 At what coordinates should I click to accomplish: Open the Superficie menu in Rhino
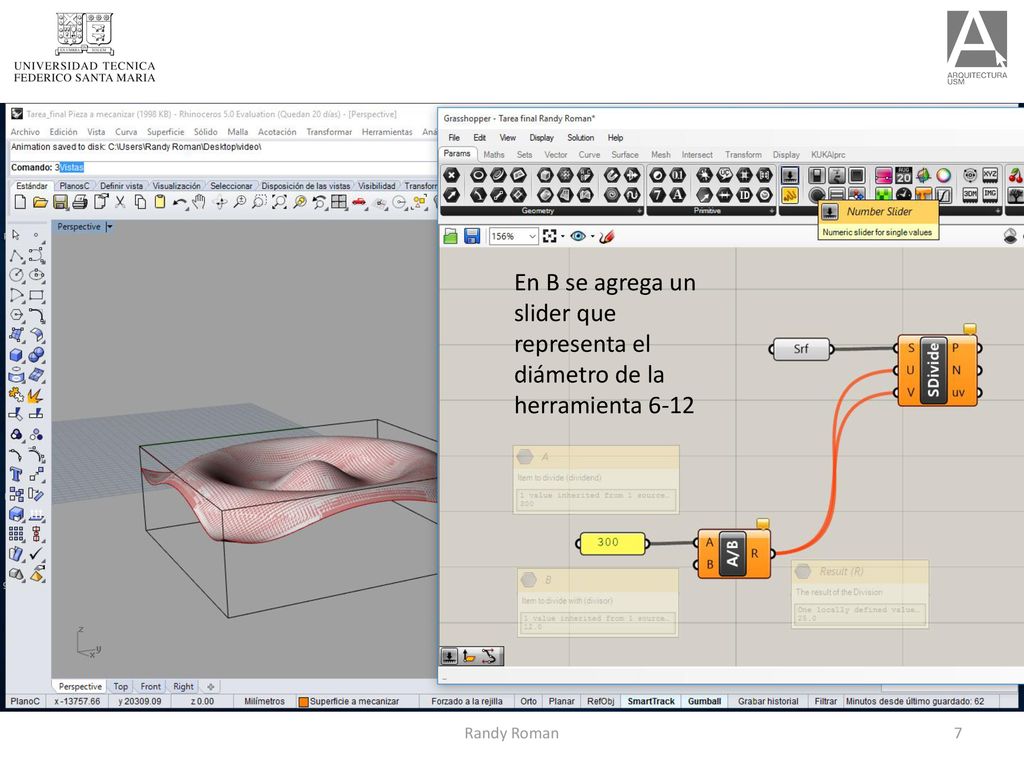pos(165,131)
